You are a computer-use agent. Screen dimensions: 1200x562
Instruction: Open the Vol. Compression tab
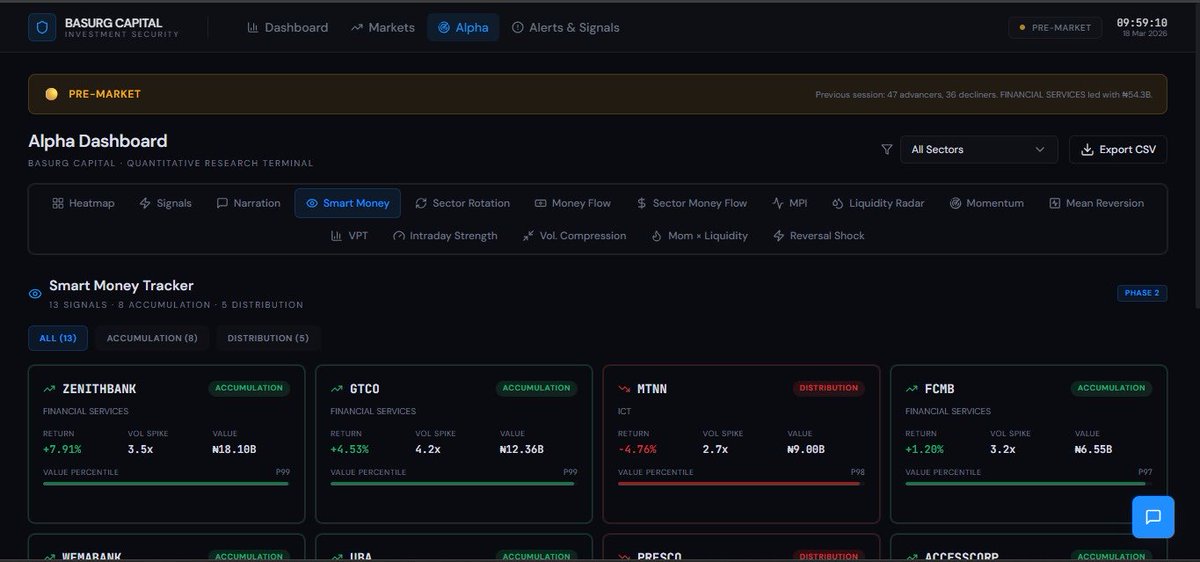(x=574, y=236)
